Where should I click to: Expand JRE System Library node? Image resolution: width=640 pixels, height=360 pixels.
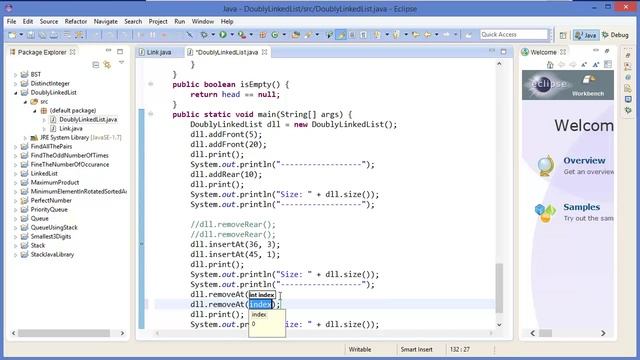[x=25, y=138]
